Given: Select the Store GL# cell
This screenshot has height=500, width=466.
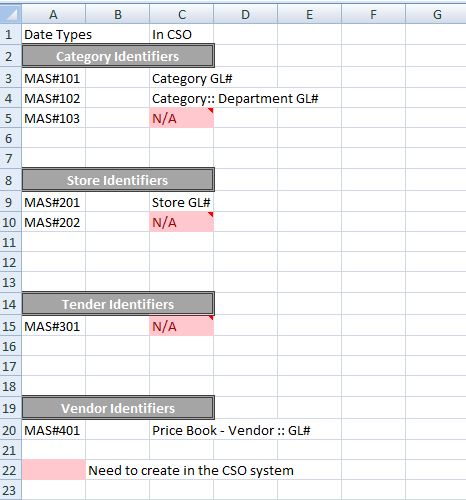Looking at the screenshot, I should click(182, 202).
